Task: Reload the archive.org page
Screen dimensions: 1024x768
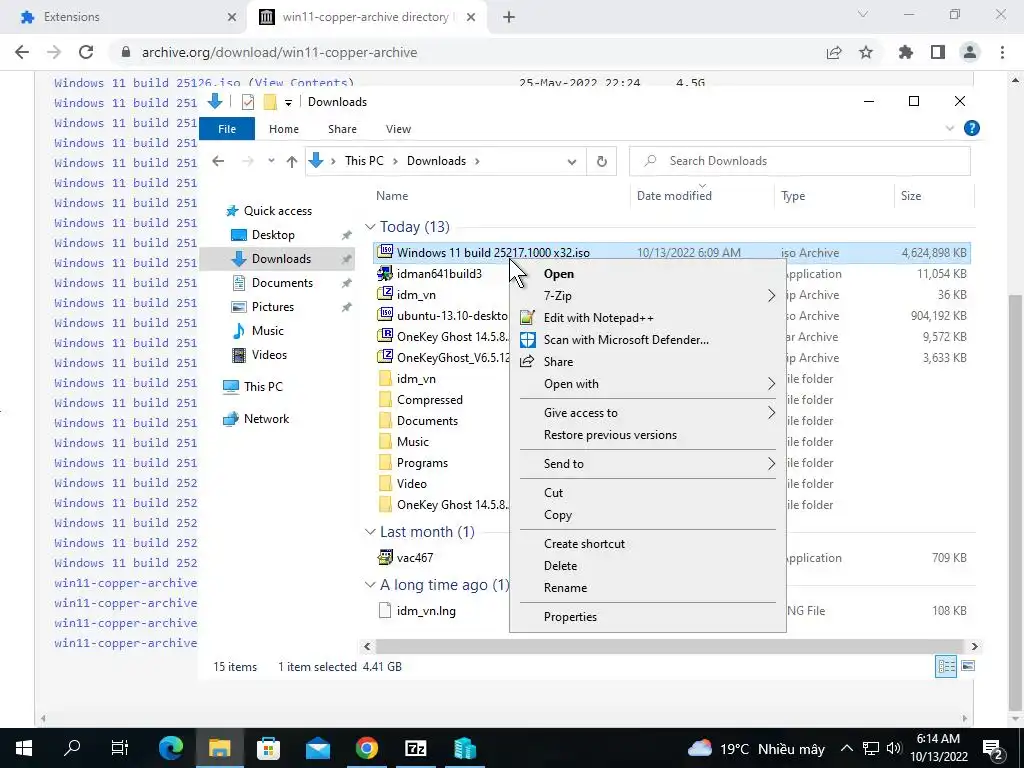Action: [86, 52]
